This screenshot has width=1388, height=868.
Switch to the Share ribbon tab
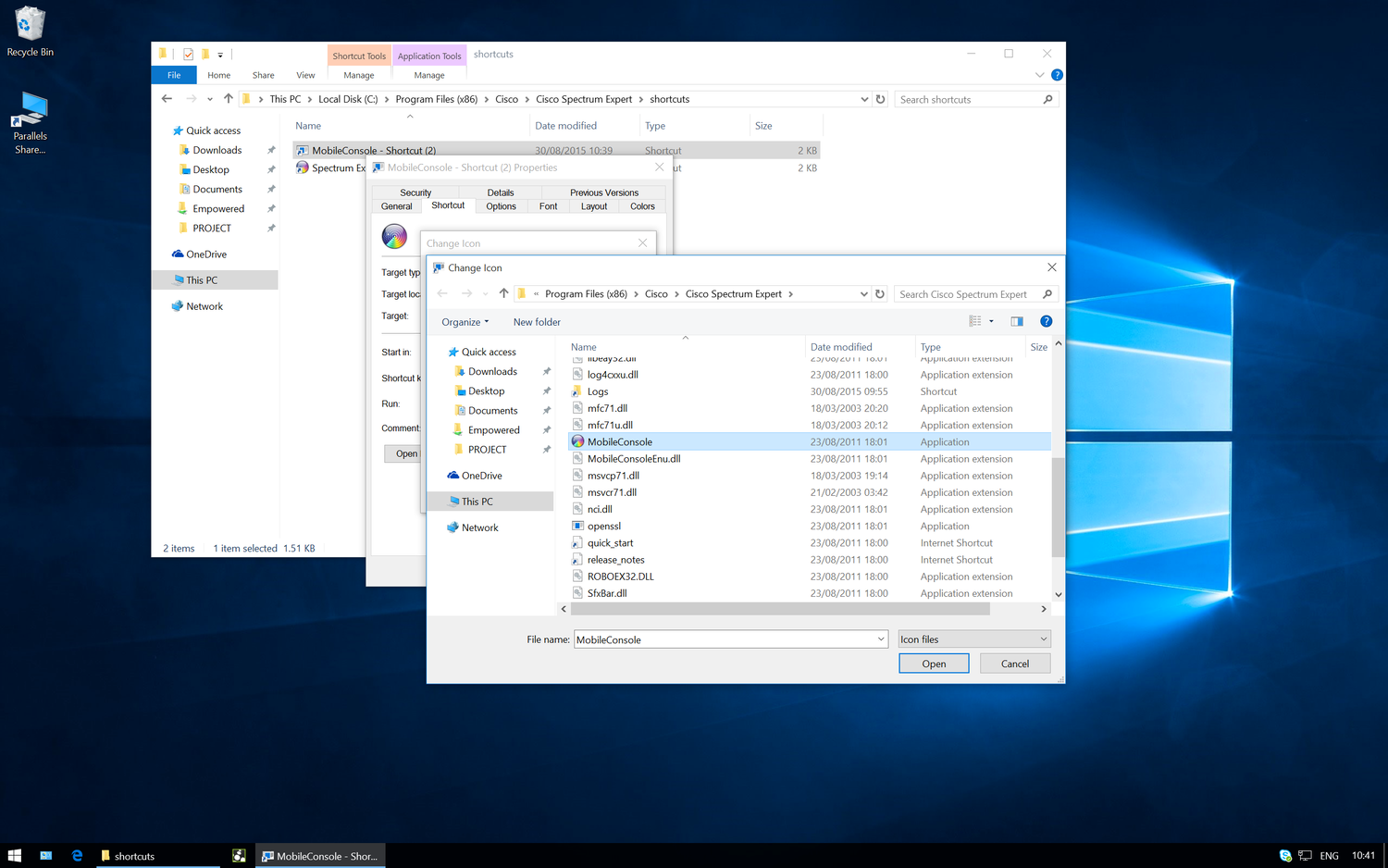tap(264, 75)
